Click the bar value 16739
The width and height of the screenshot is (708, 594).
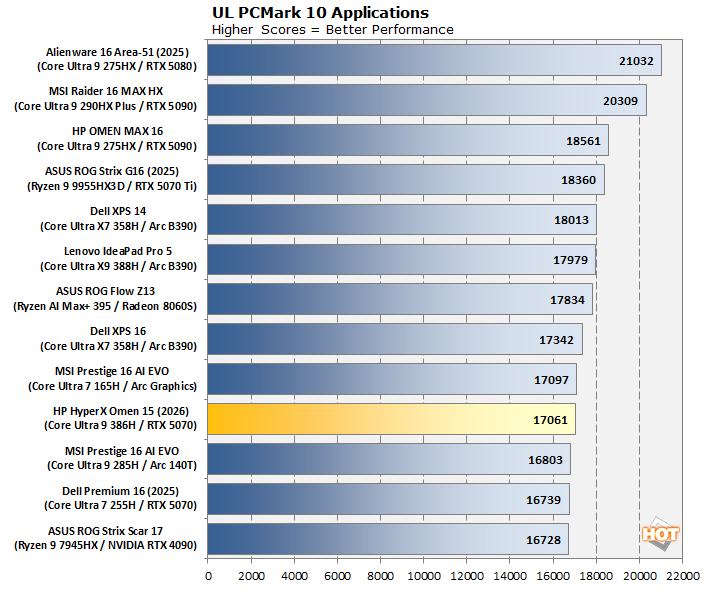pos(543,500)
